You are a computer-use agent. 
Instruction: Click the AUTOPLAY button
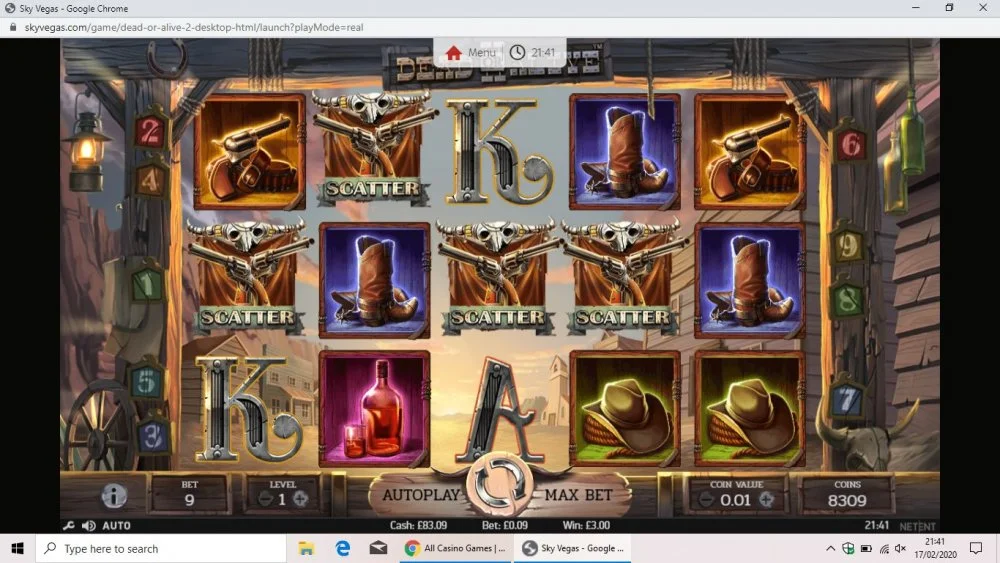click(x=421, y=495)
